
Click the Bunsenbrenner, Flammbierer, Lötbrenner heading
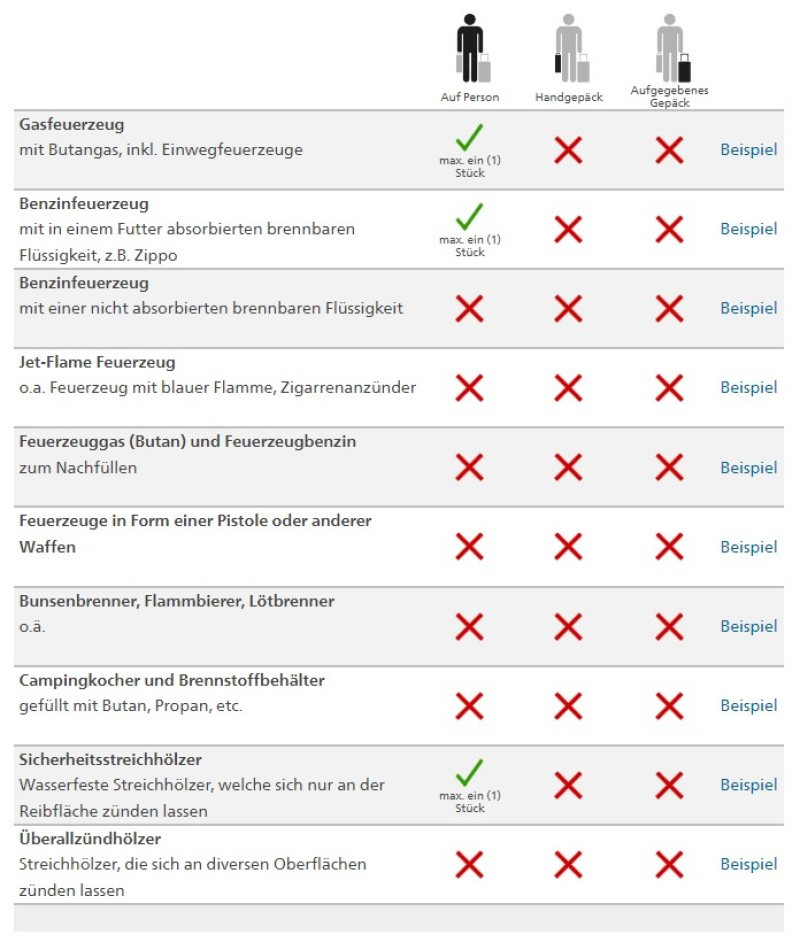[x=176, y=601]
